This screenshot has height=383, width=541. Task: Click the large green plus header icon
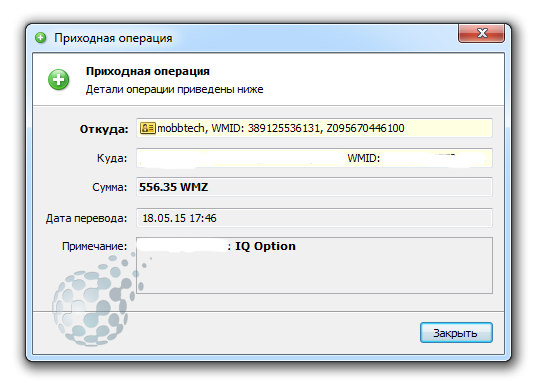point(58,80)
